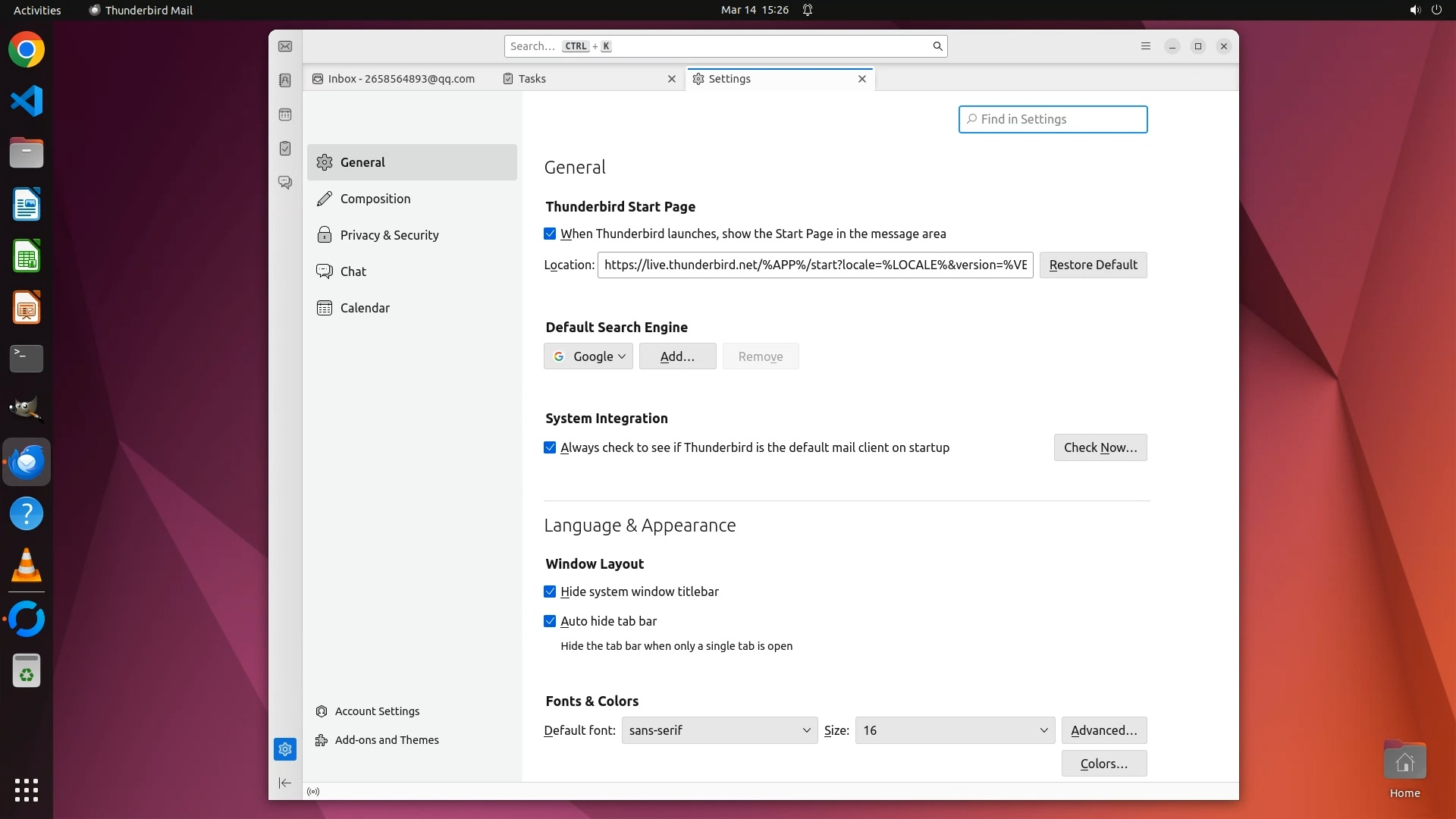The width and height of the screenshot is (1456, 819).
Task: Open the Colors... dialog button
Action: pos(1103,764)
